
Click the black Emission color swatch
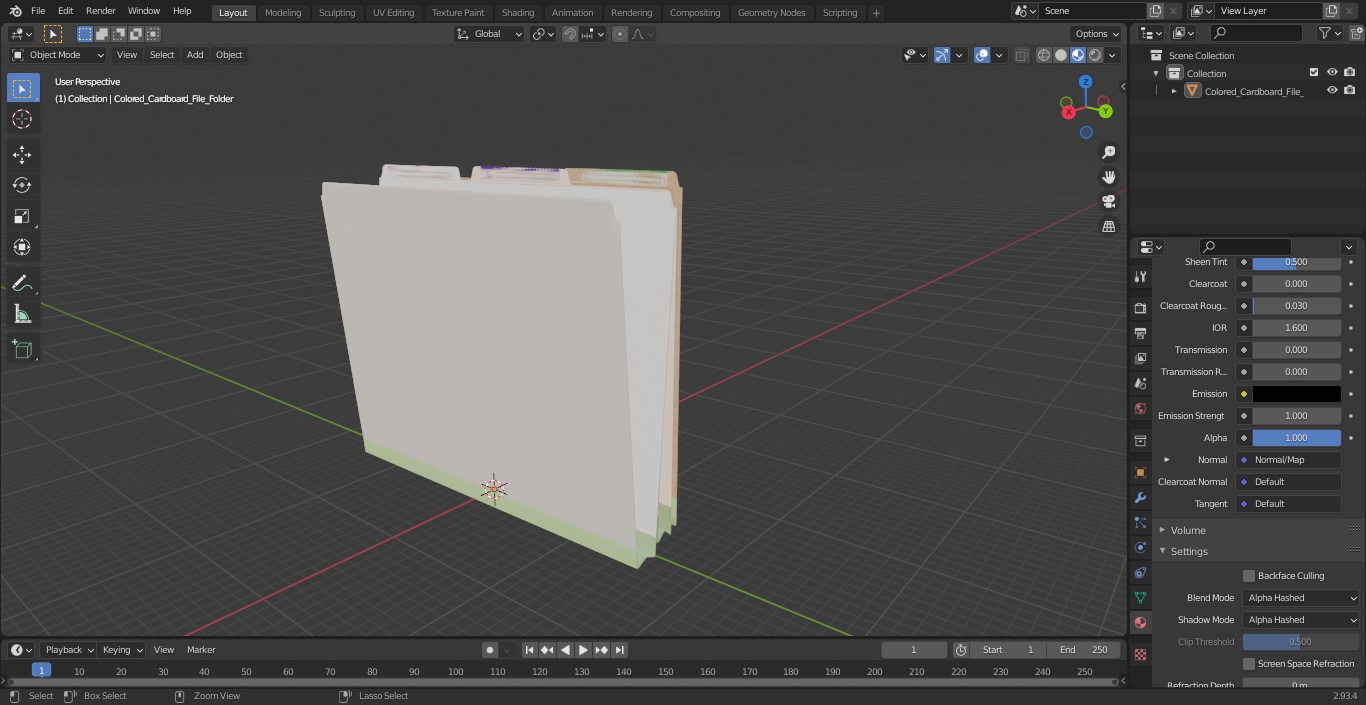[x=1297, y=394]
